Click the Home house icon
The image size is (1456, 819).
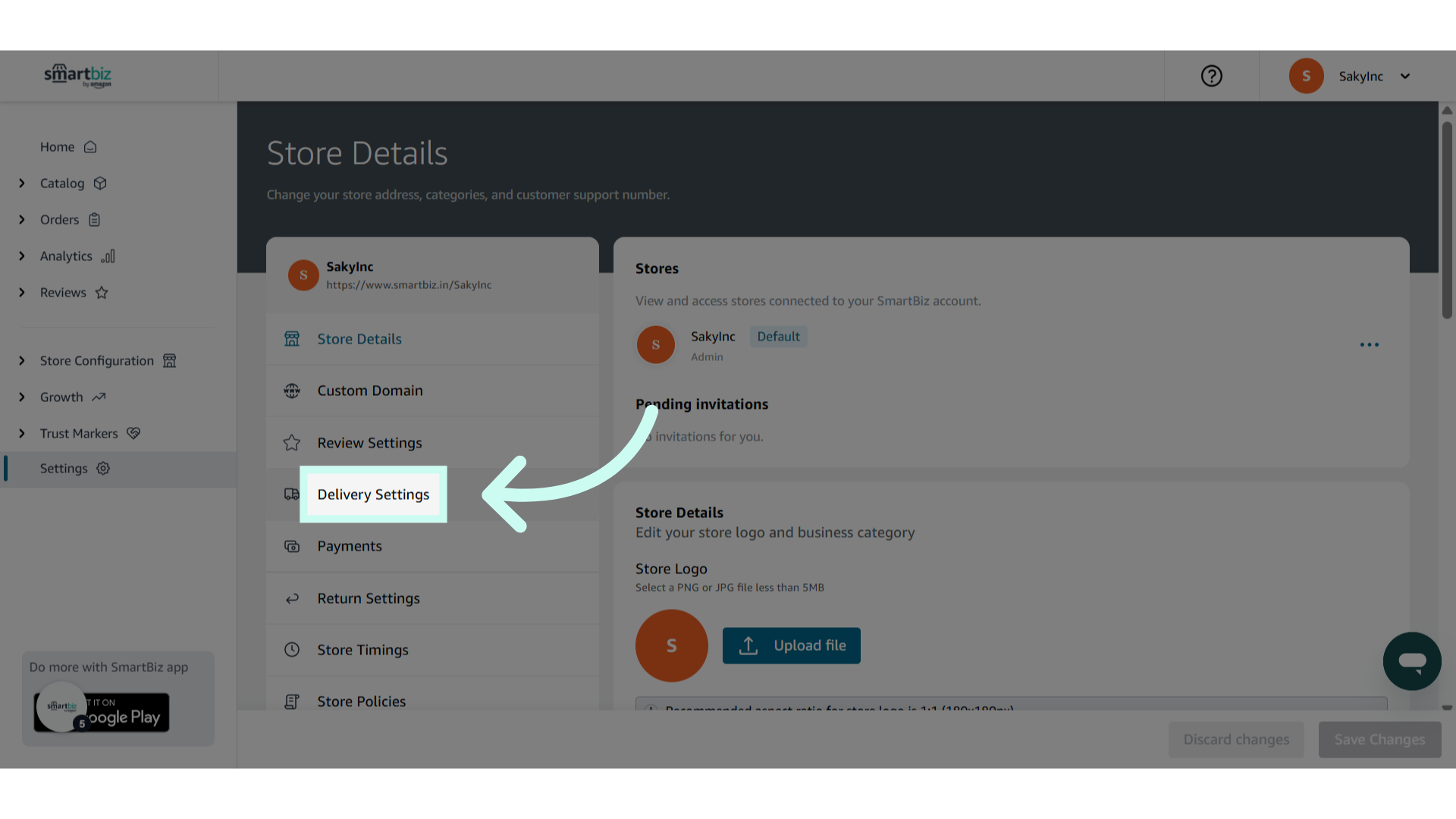coord(90,147)
